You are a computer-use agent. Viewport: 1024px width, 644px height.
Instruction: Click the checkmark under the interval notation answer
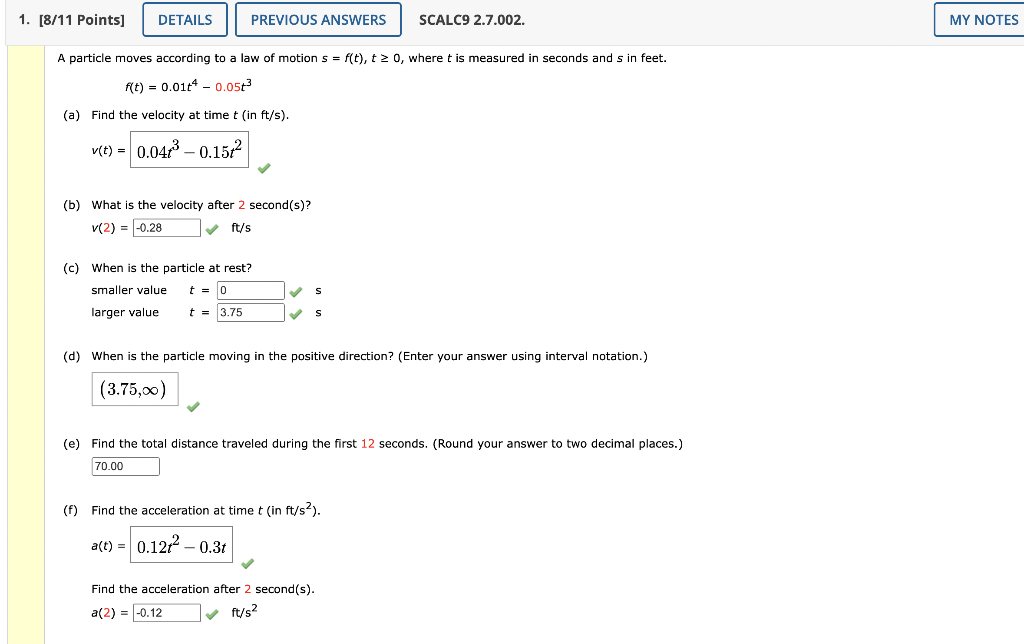pos(194,406)
